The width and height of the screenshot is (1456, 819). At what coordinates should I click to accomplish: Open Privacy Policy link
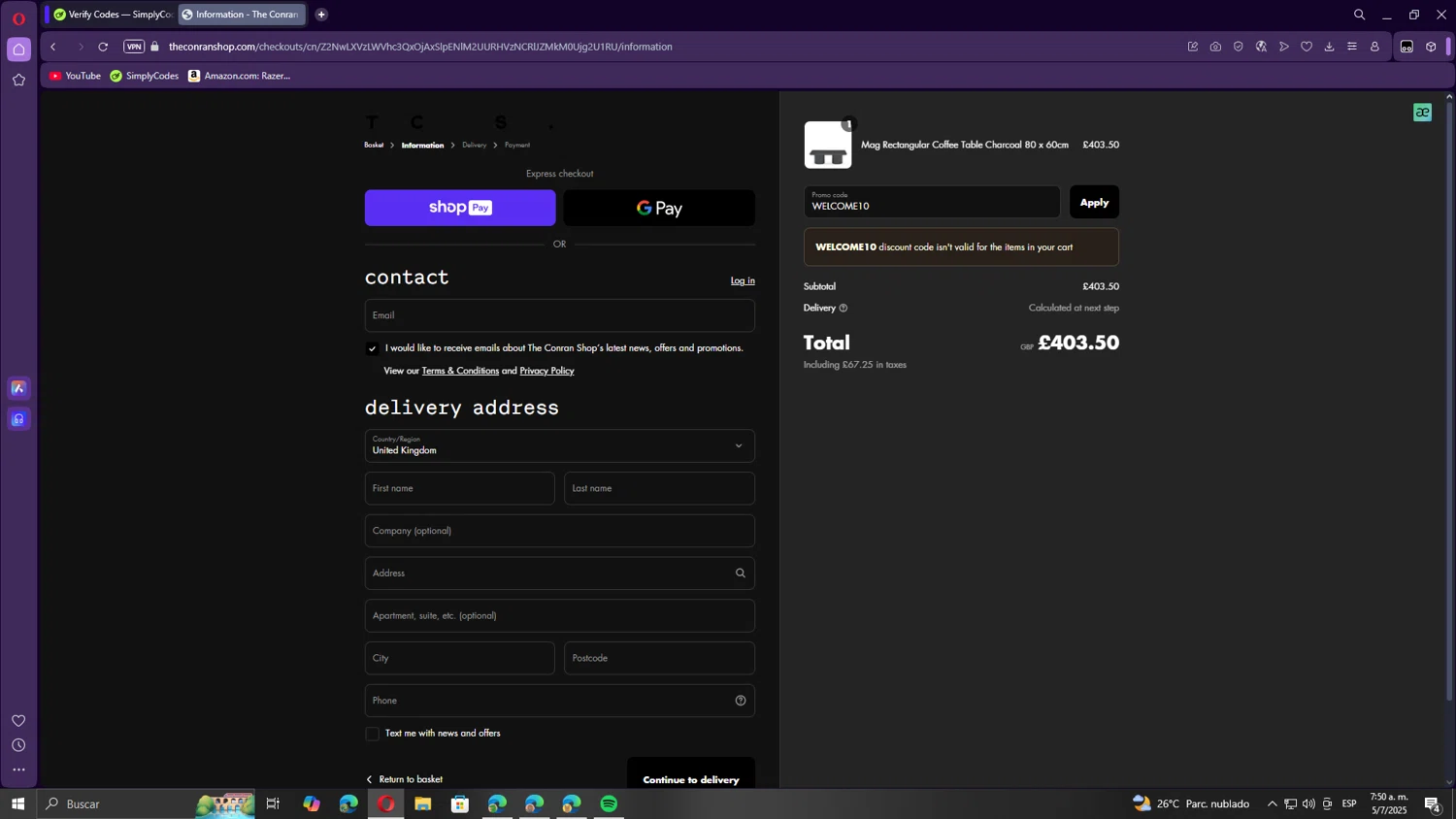coord(546,371)
